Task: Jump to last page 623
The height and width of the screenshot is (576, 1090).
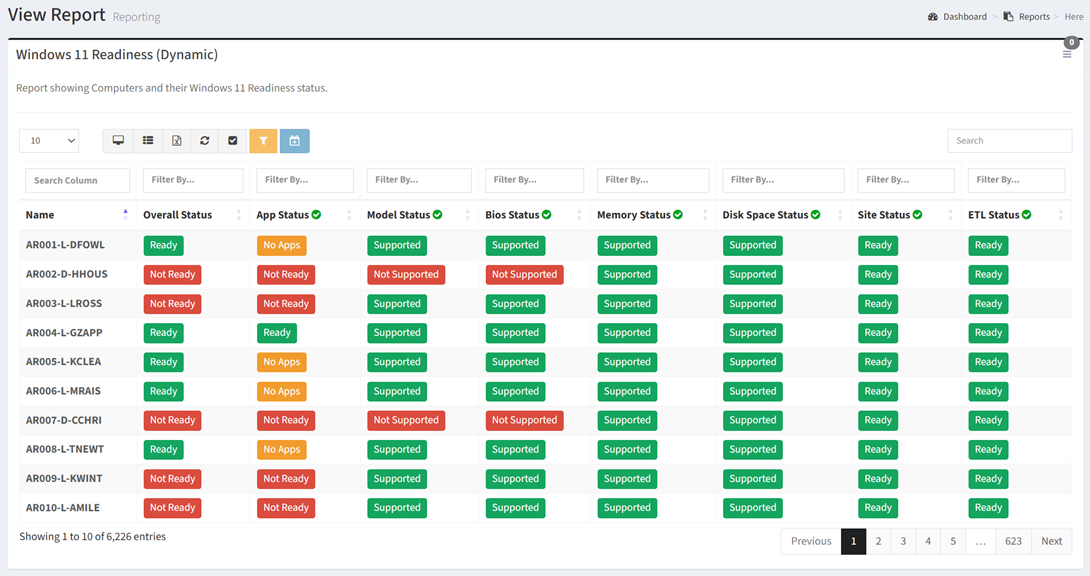Action: (1013, 541)
